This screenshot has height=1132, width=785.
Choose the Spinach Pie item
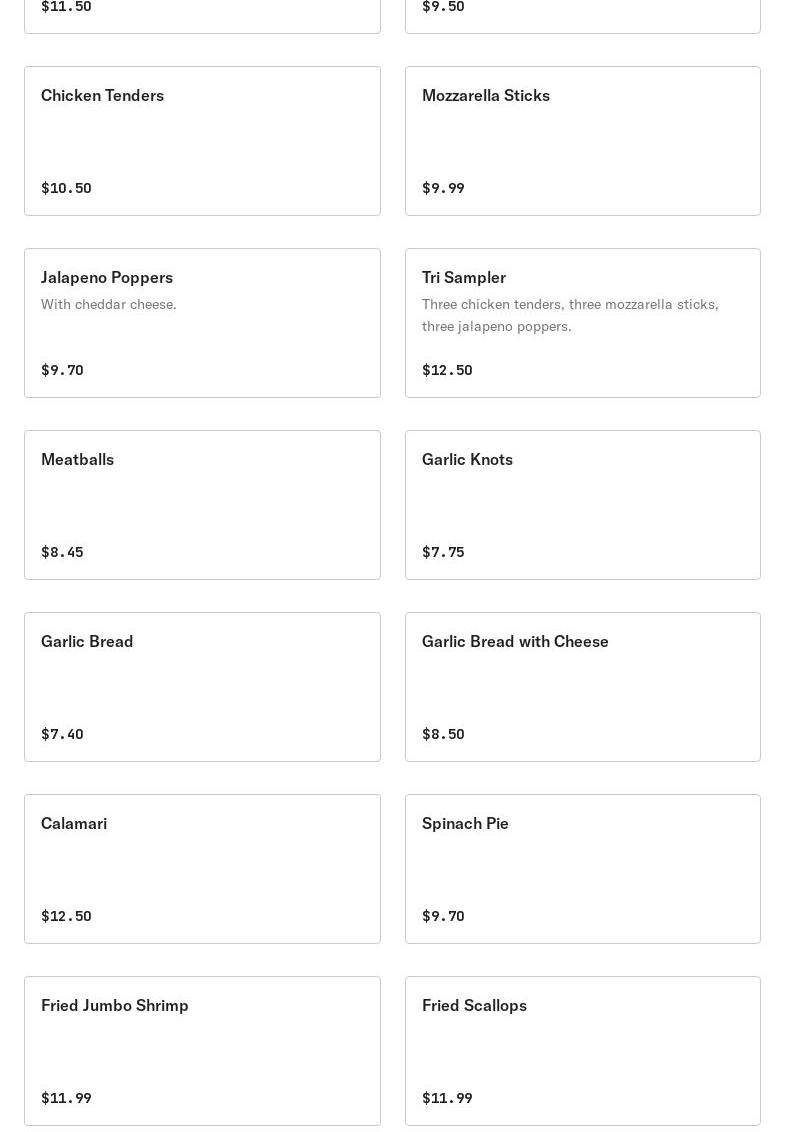coord(582,869)
